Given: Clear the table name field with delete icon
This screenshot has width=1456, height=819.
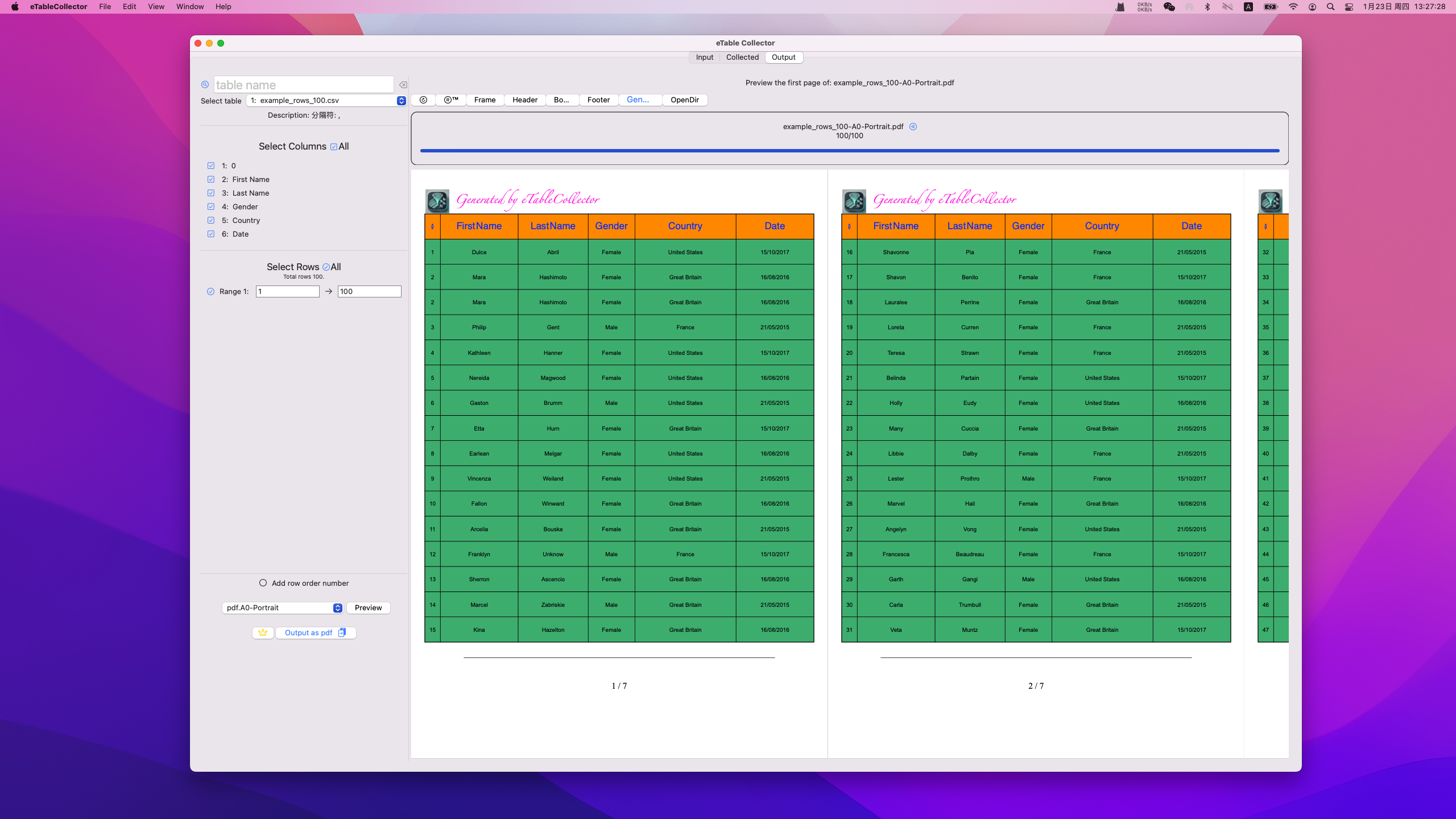Looking at the screenshot, I should (403, 85).
